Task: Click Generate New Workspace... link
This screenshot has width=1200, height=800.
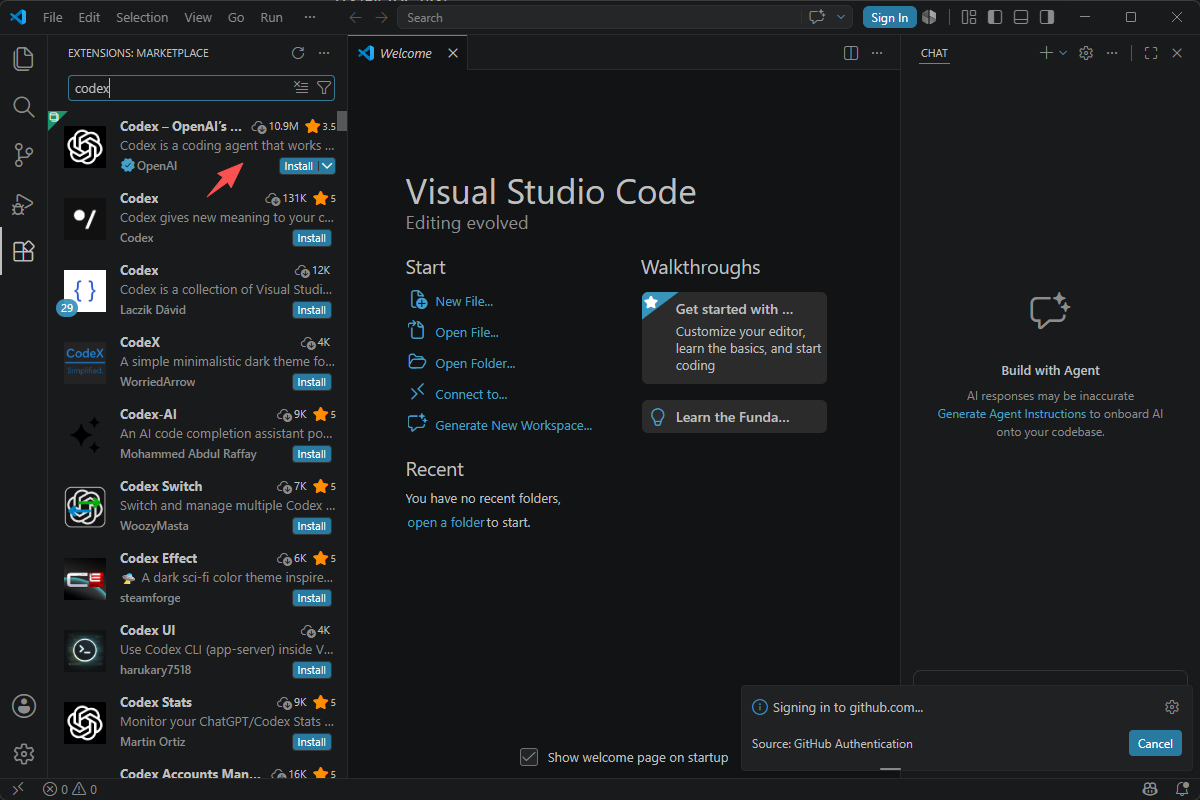Action: click(x=513, y=425)
